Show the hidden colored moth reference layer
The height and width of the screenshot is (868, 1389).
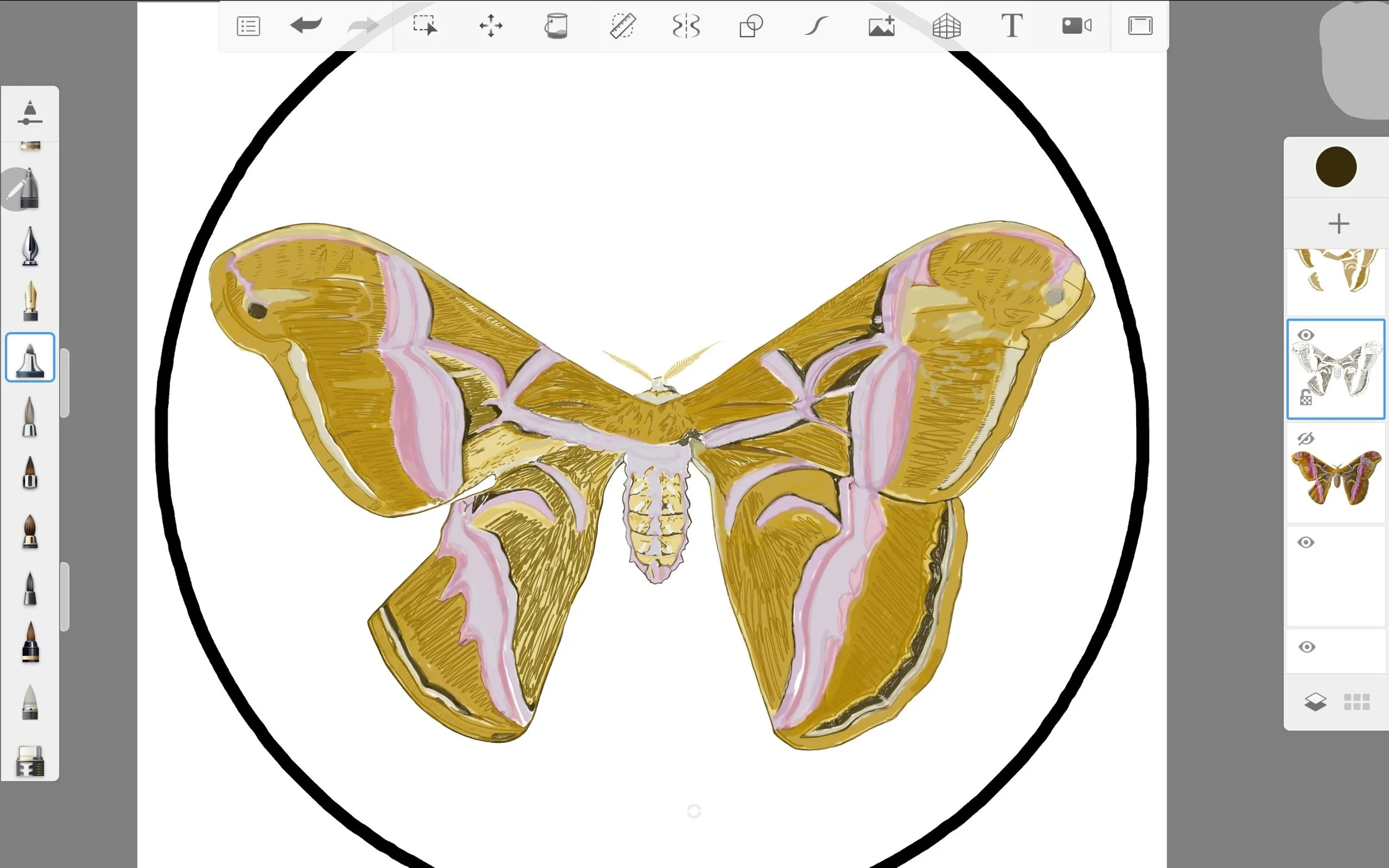[1306, 439]
